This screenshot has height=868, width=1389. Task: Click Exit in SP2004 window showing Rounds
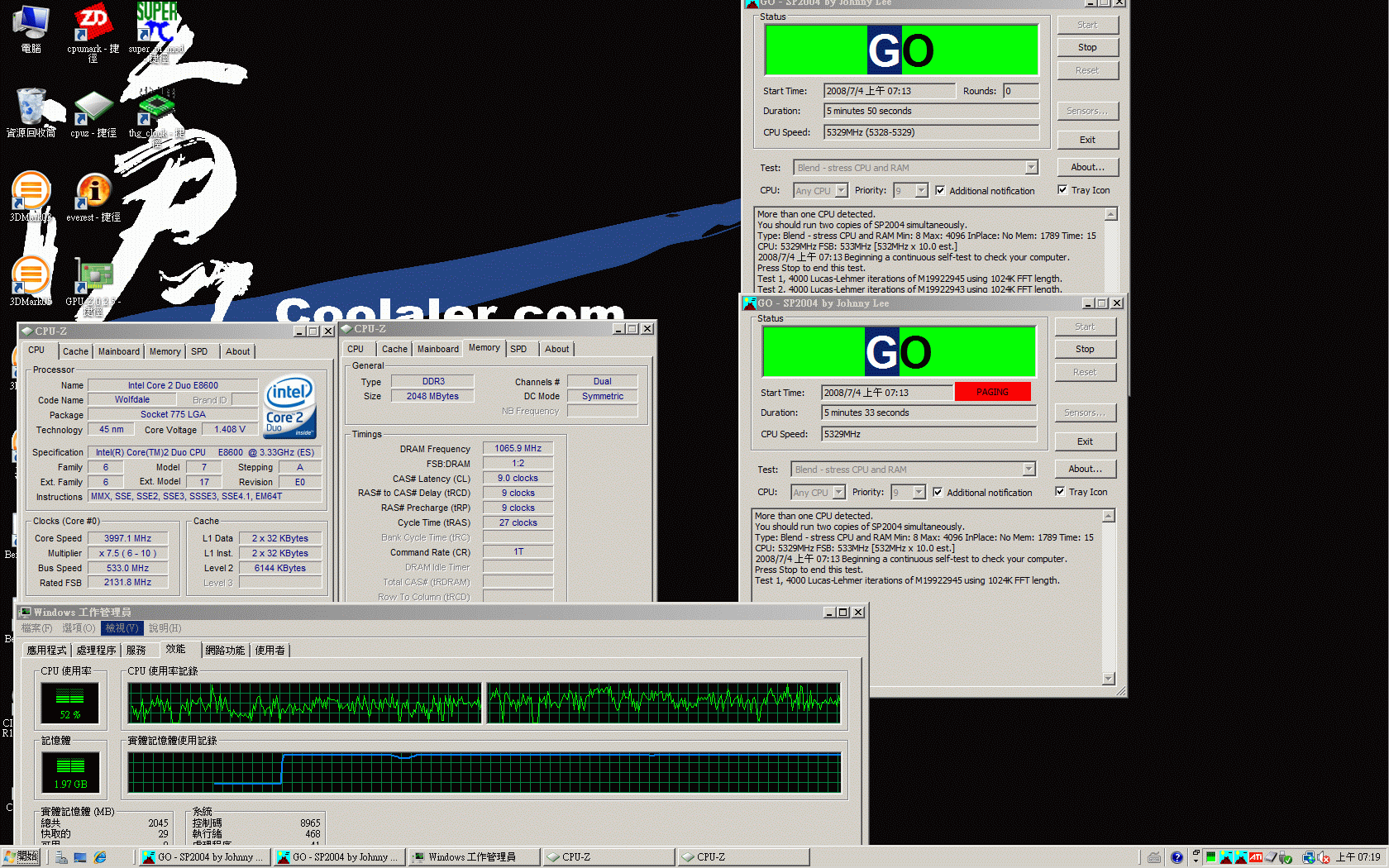point(1087,140)
